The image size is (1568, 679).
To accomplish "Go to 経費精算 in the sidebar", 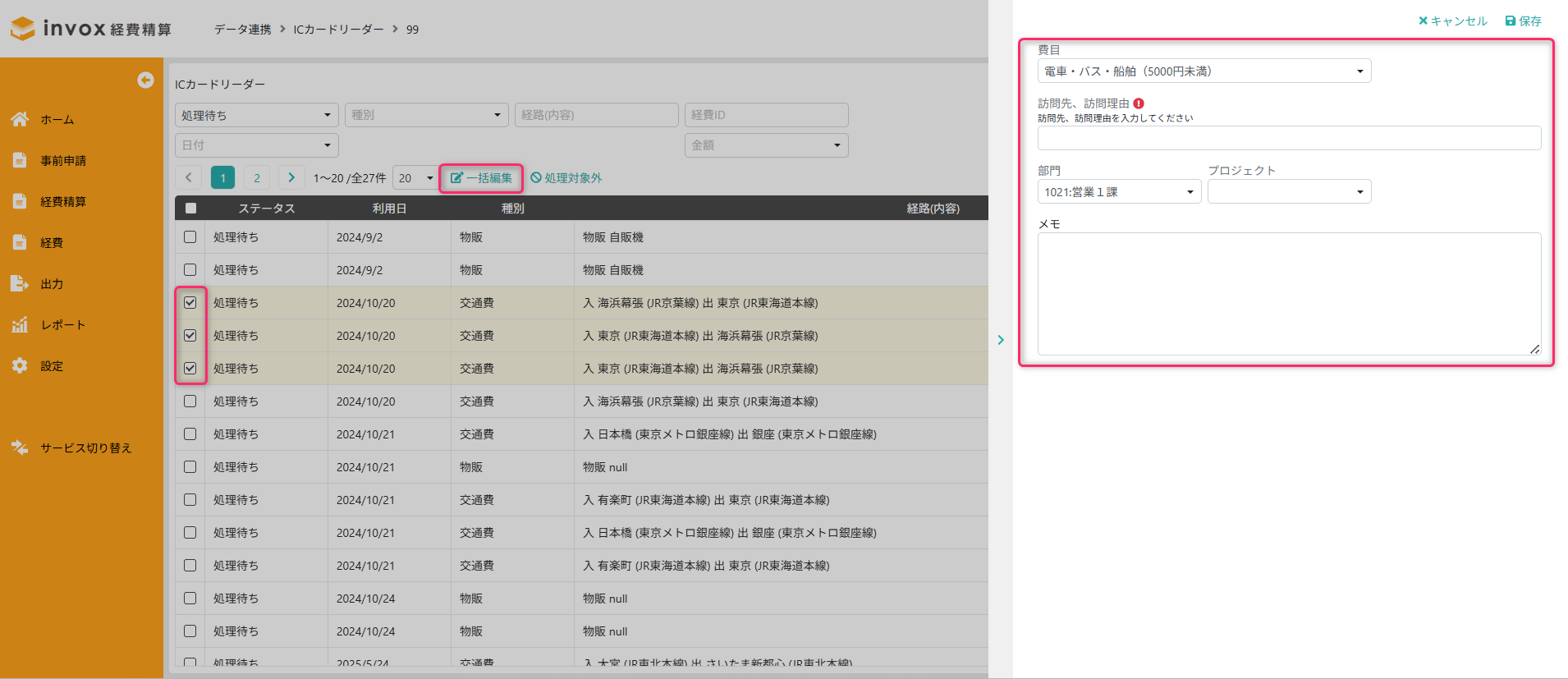I will point(63,201).
